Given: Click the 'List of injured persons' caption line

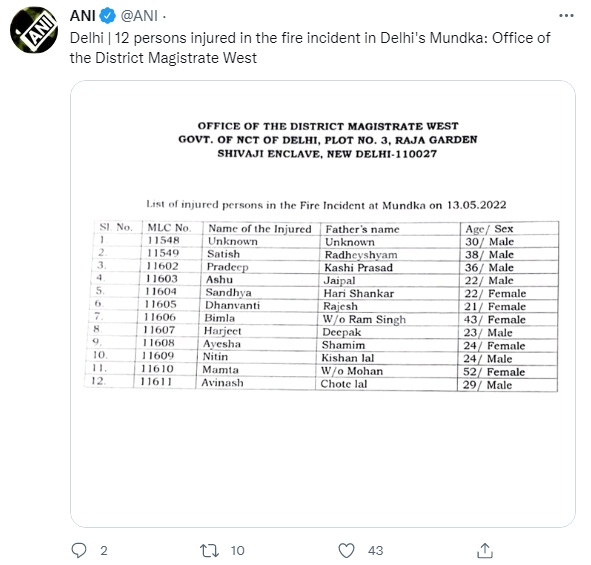Looking at the screenshot, I should (326, 205).
